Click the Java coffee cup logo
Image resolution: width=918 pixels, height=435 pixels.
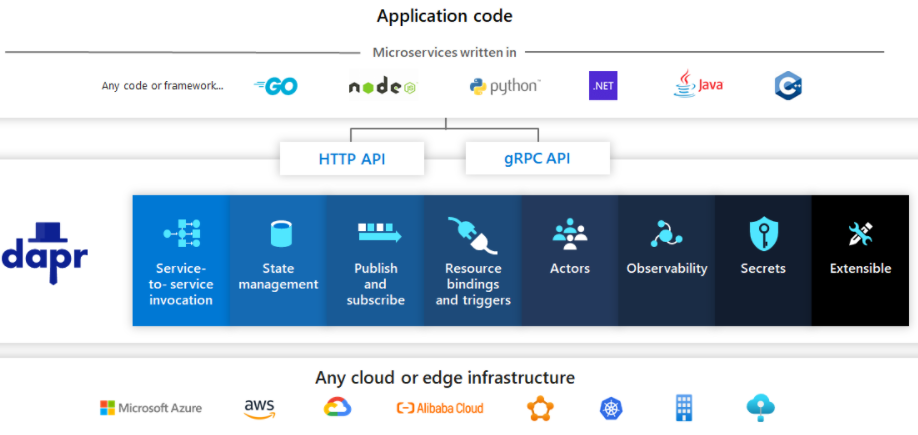pos(698,84)
